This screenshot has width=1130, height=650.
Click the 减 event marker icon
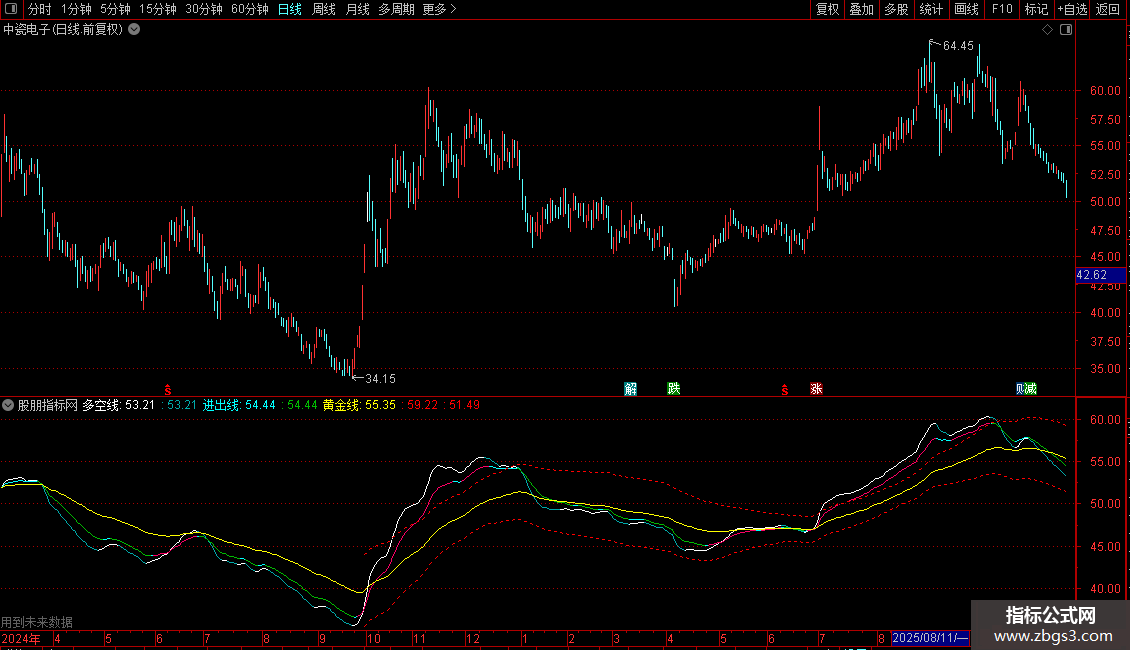(x=1031, y=389)
